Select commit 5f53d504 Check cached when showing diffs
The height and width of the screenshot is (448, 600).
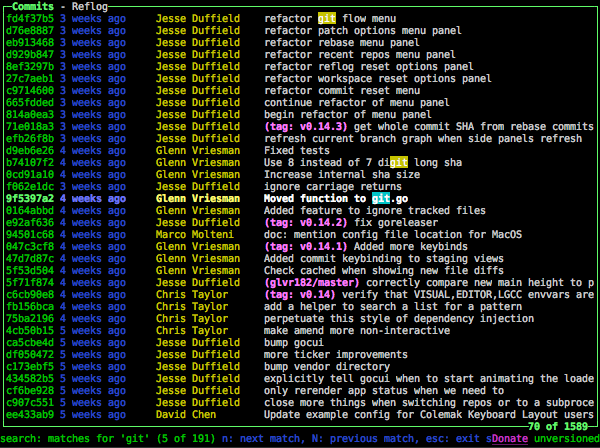[300, 270]
